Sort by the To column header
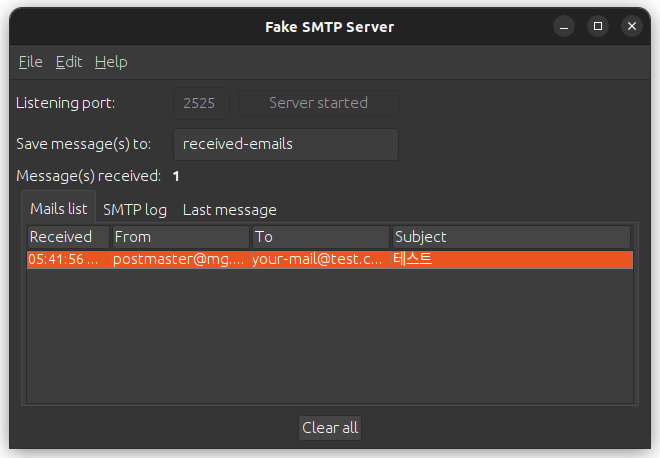This screenshot has width=660, height=458. click(x=319, y=237)
